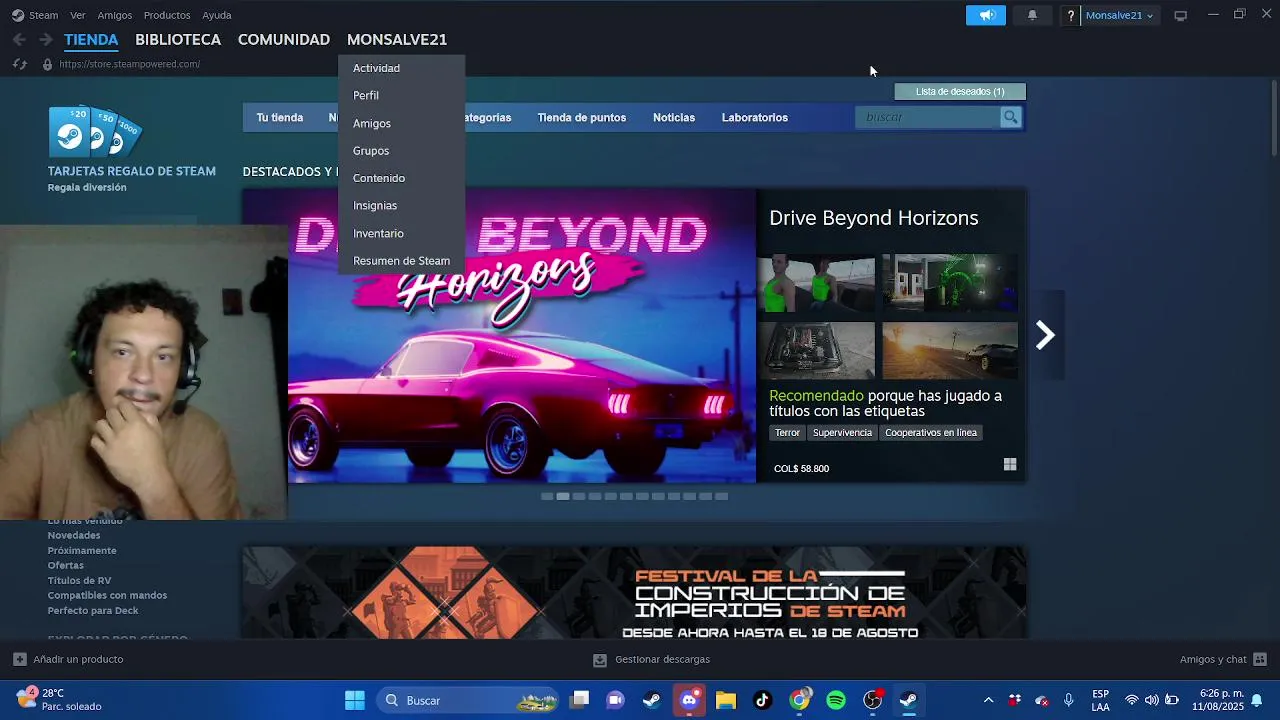This screenshot has height=720, width=1280.
Task: Select Resumen de Steam from the dropdown
Action: (401, 260)
